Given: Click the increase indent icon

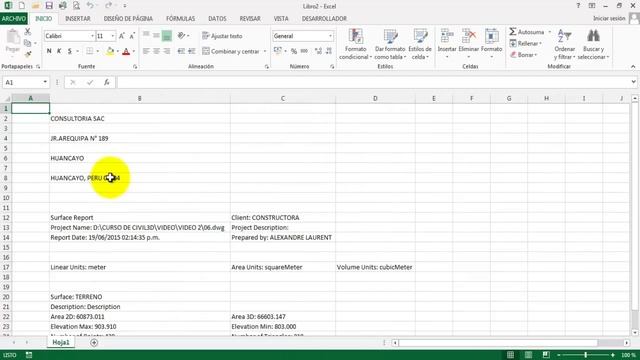Looking at the screenshot, I should pos(191,51).
